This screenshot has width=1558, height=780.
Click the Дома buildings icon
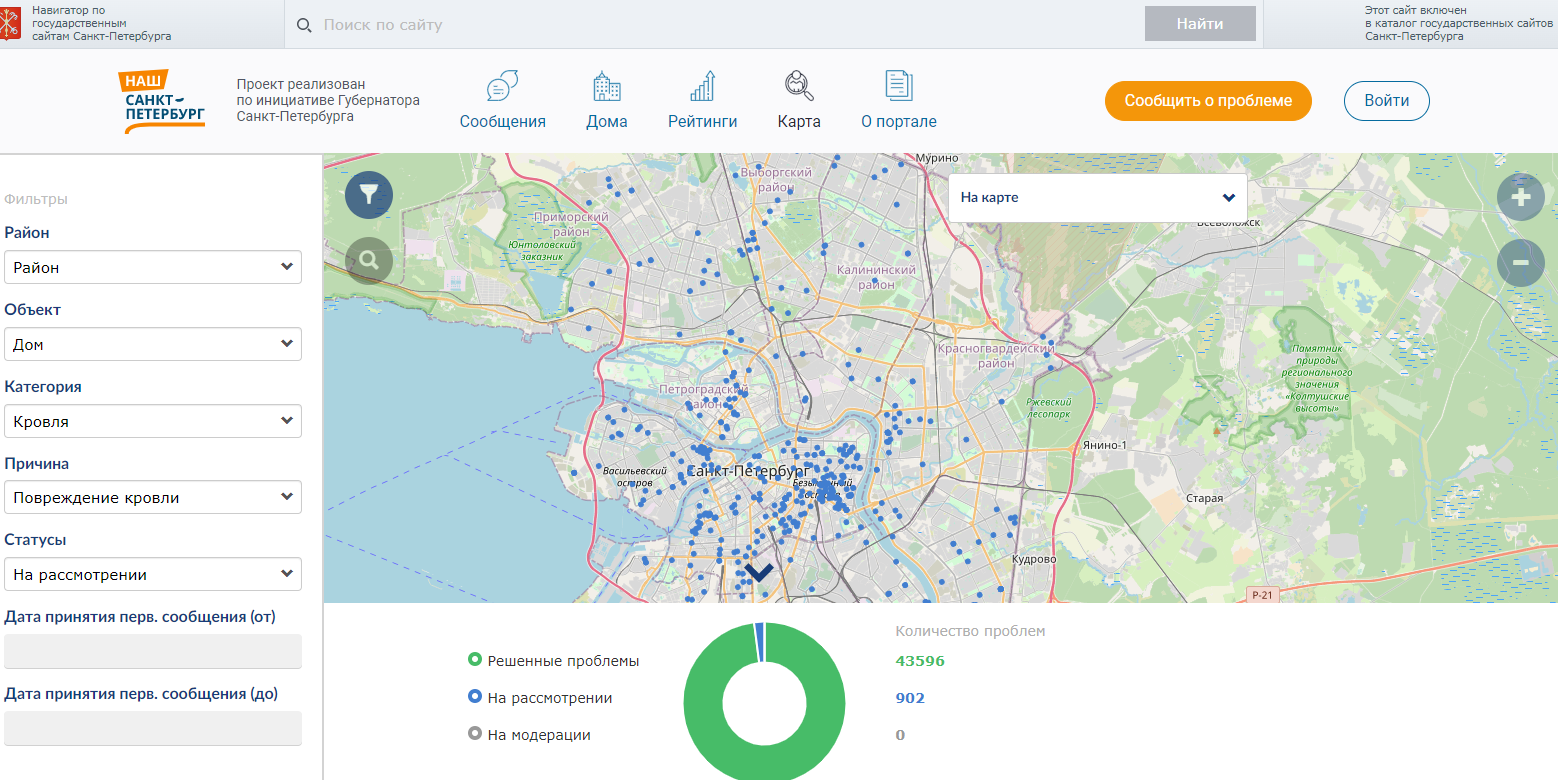click(x=606, y=86)
